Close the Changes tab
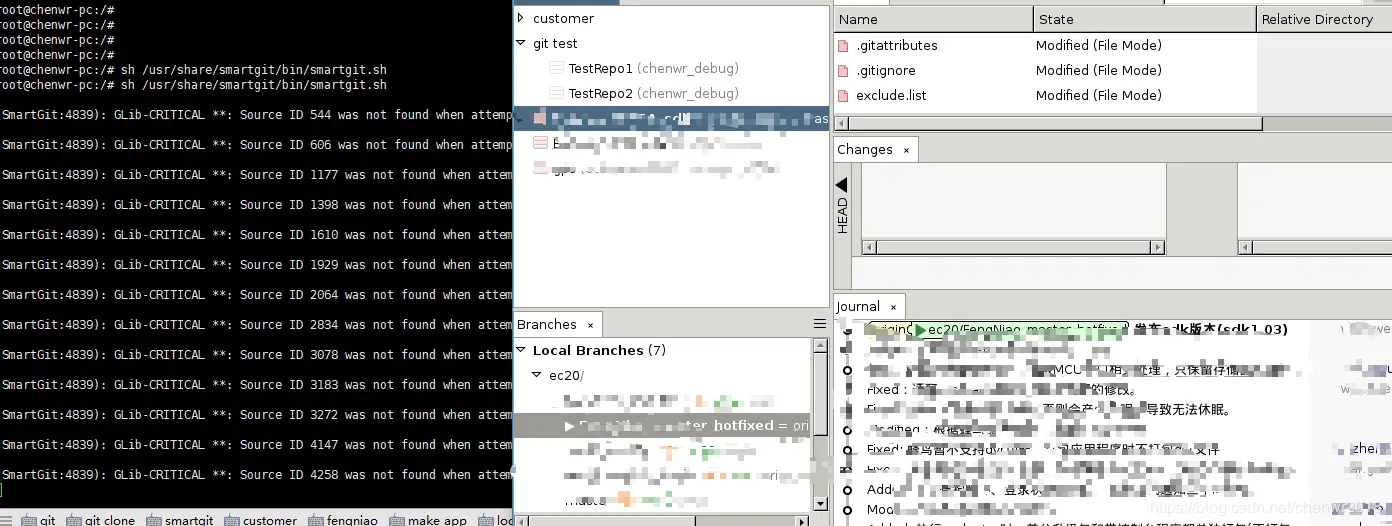 click(906, 150)
